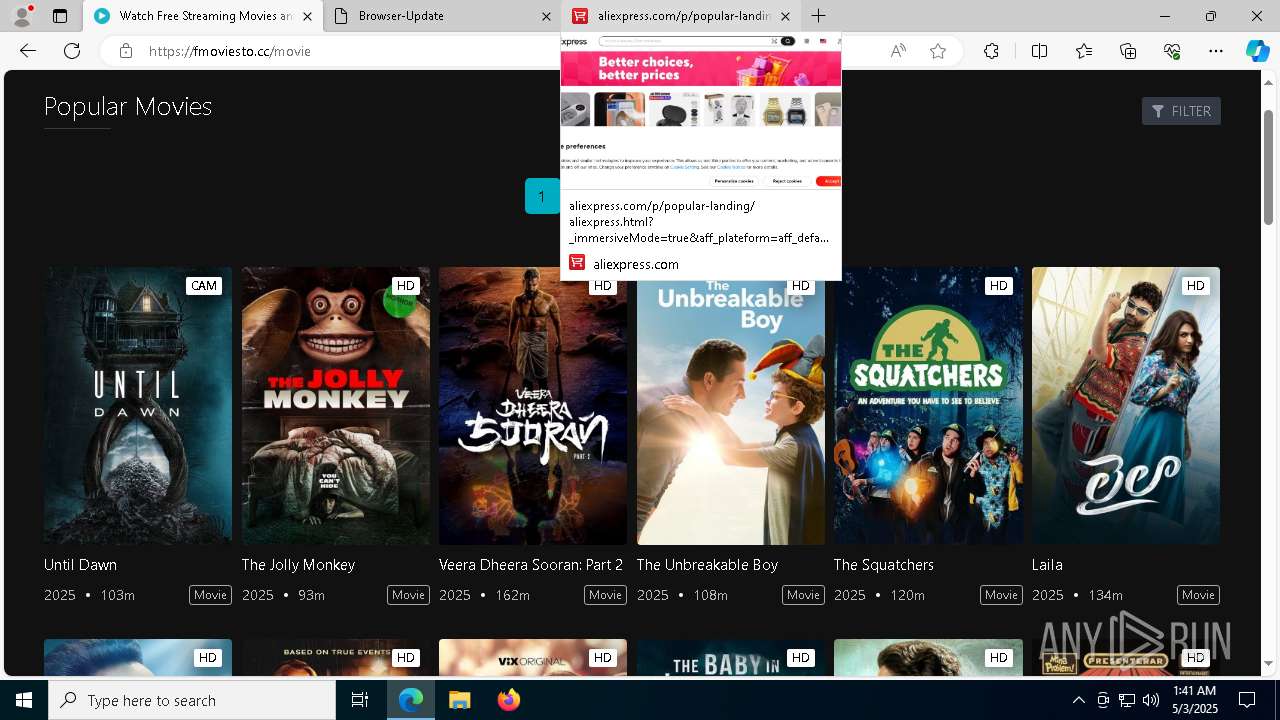Go back using the browser back arrow
Viewport: 1280px width, 720px height.
(x=28, y=51)
